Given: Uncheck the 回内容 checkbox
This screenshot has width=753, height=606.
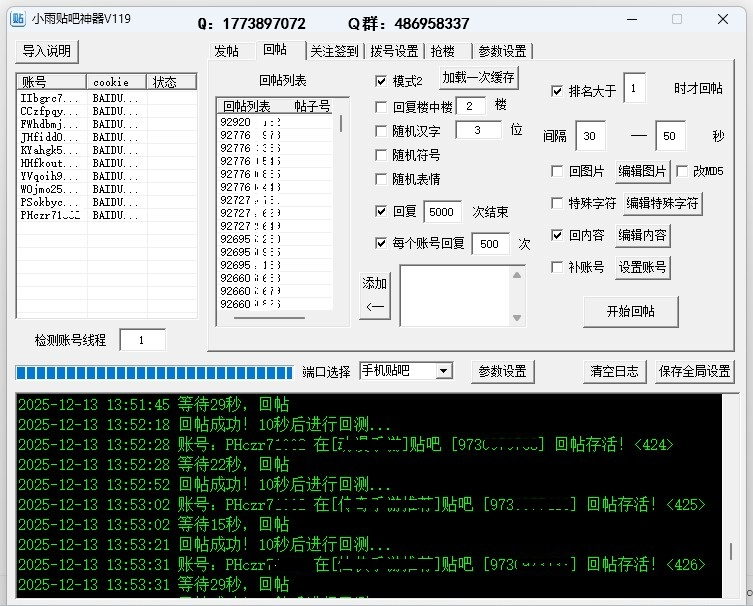Looking at the screenshot, I should tap(557, 236).
